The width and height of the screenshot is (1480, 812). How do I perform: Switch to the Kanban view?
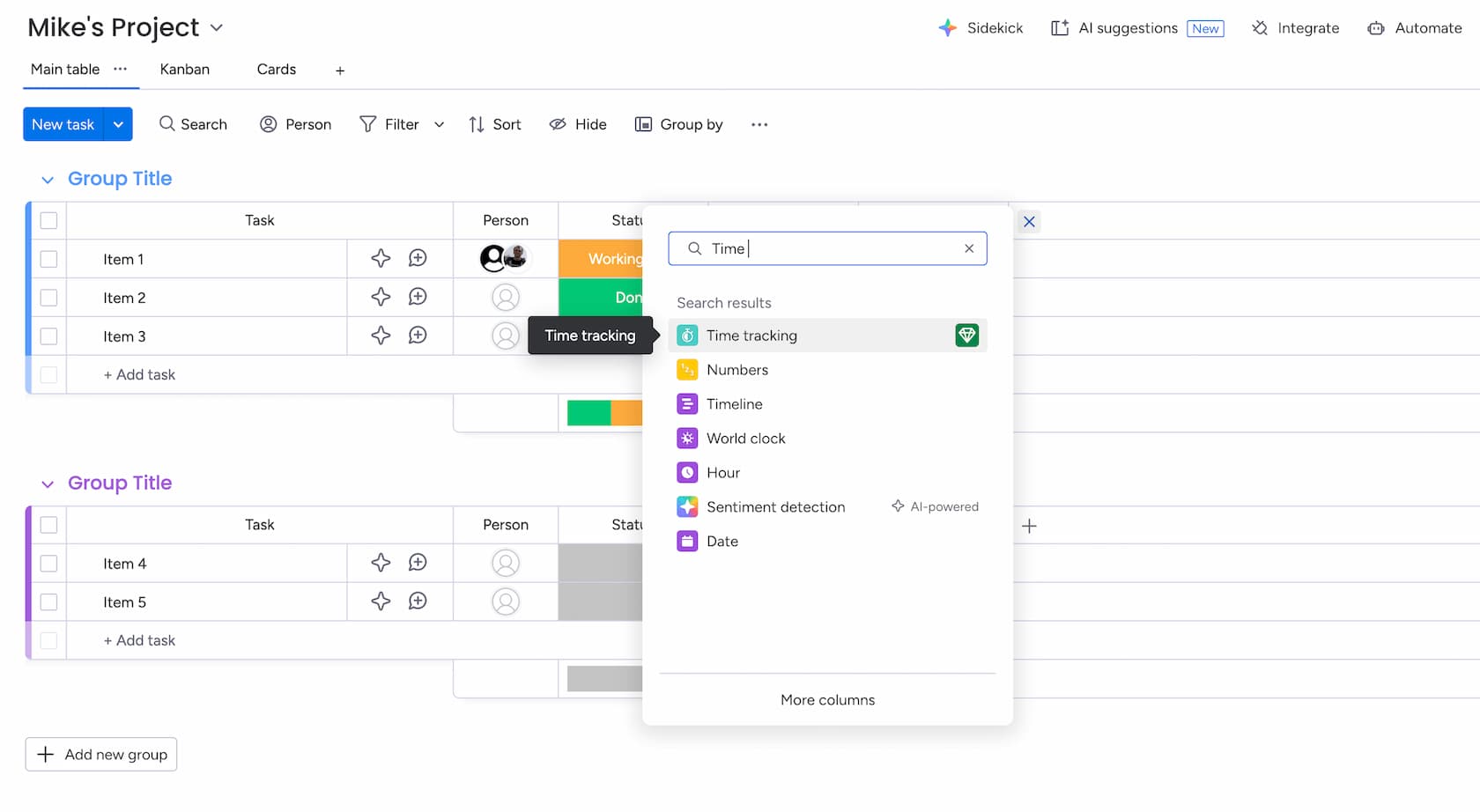tap(184, 69)
